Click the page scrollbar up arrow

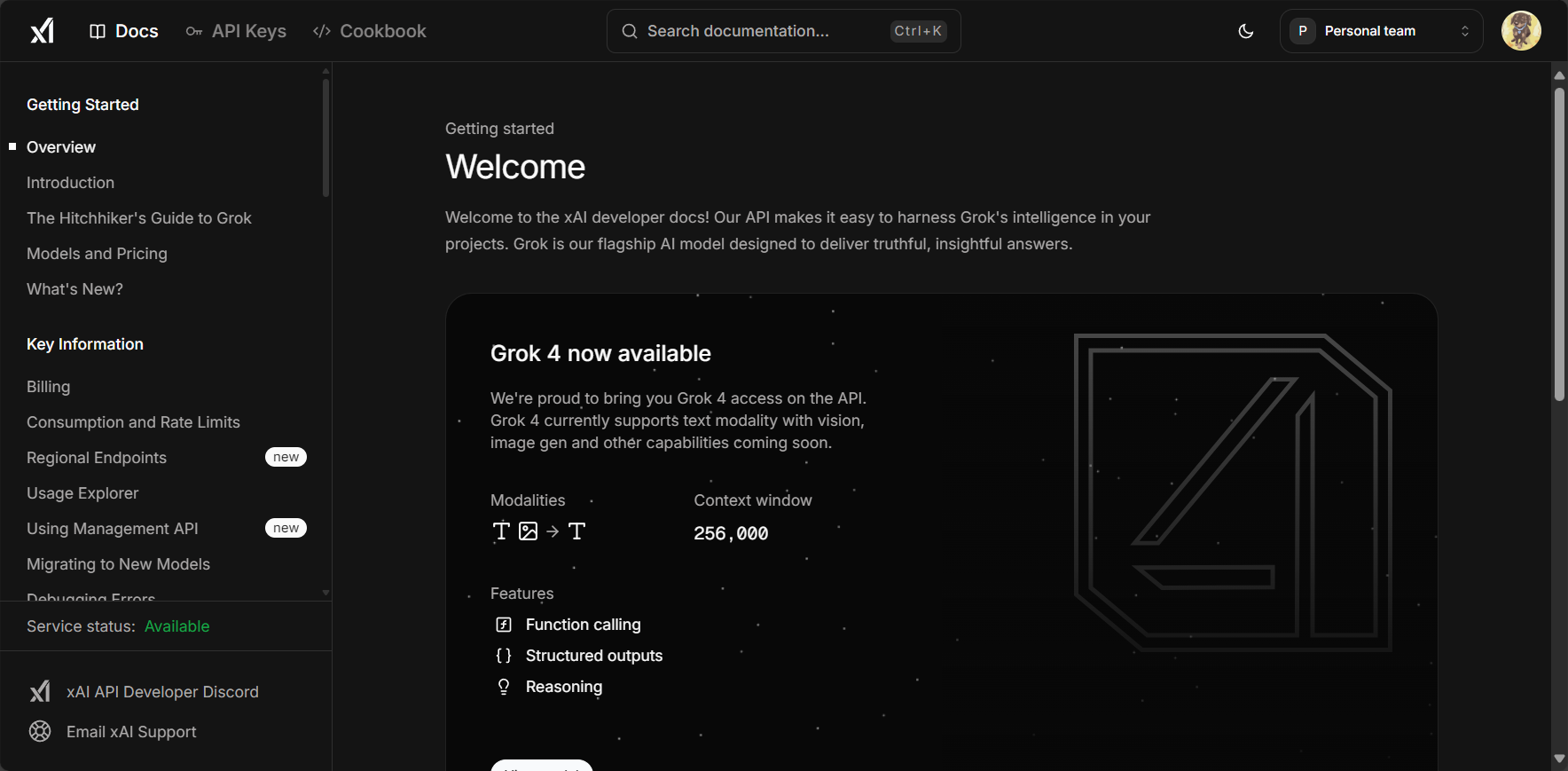[x=1560, y=75]
